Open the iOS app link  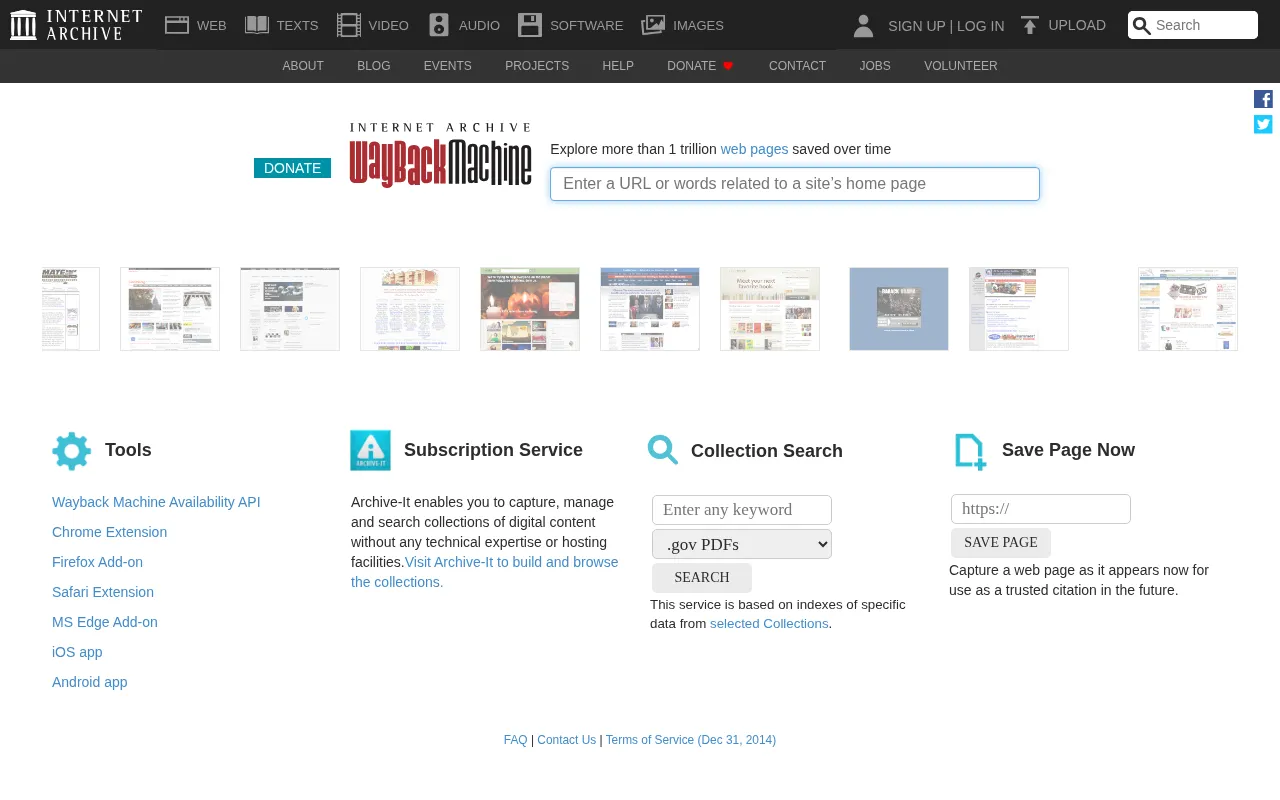(77, 652)
